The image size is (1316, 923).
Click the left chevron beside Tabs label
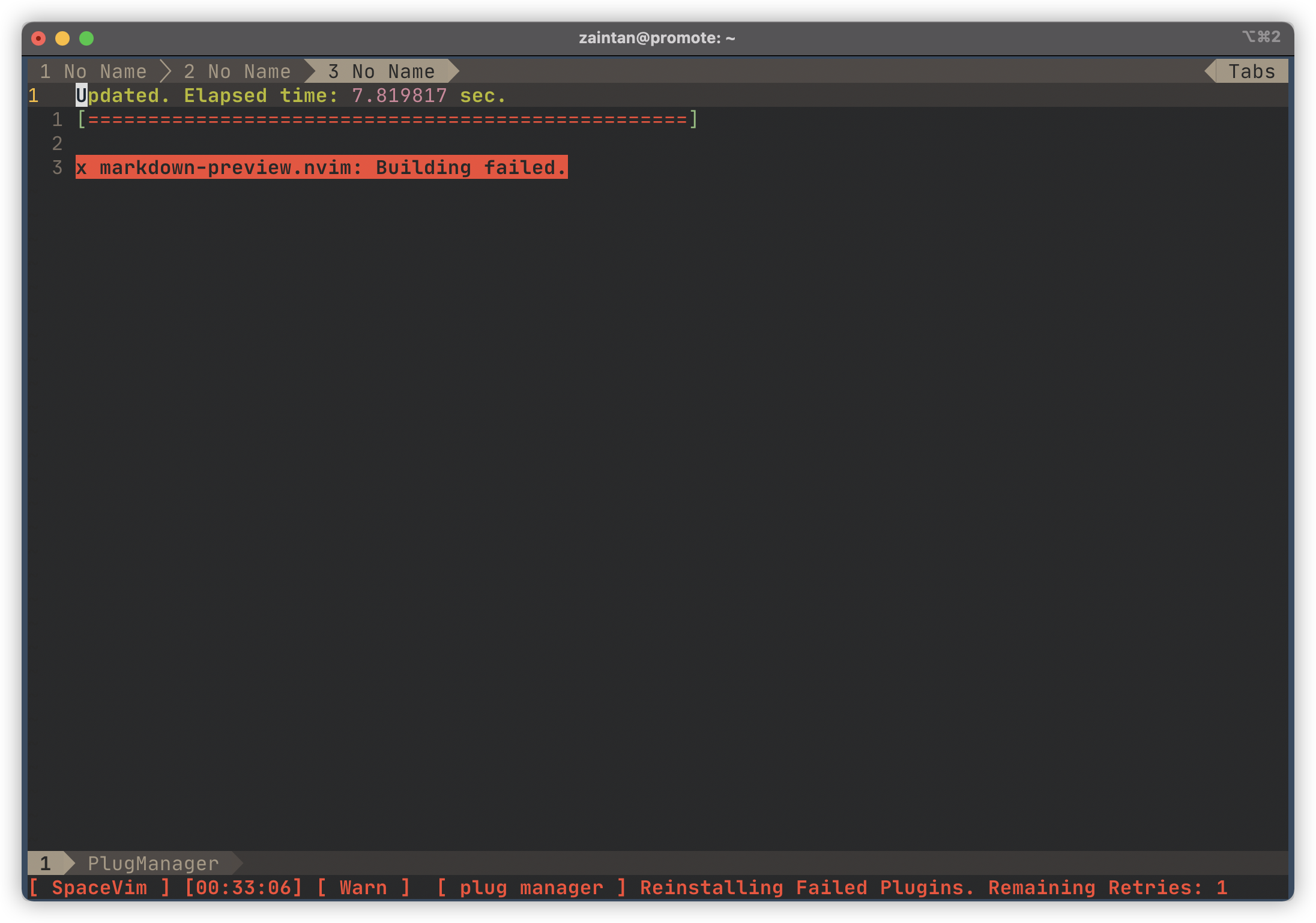1209,71
